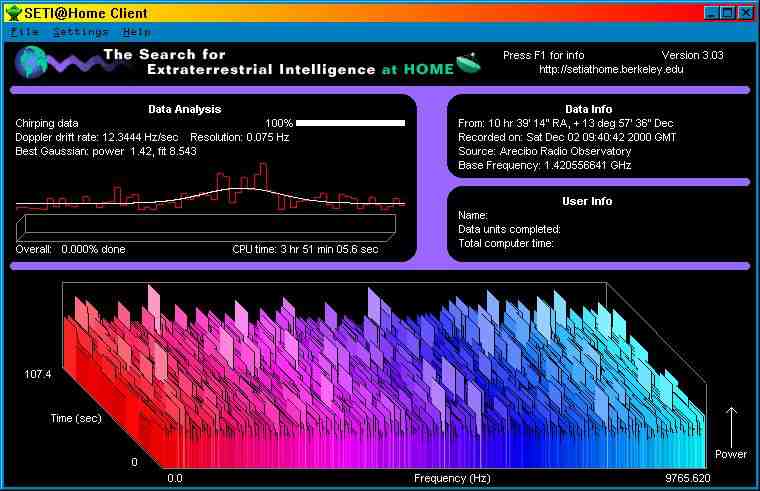Minimize the SETI@Home Client window
Screen dimensions: 760x491
point(711,13)
